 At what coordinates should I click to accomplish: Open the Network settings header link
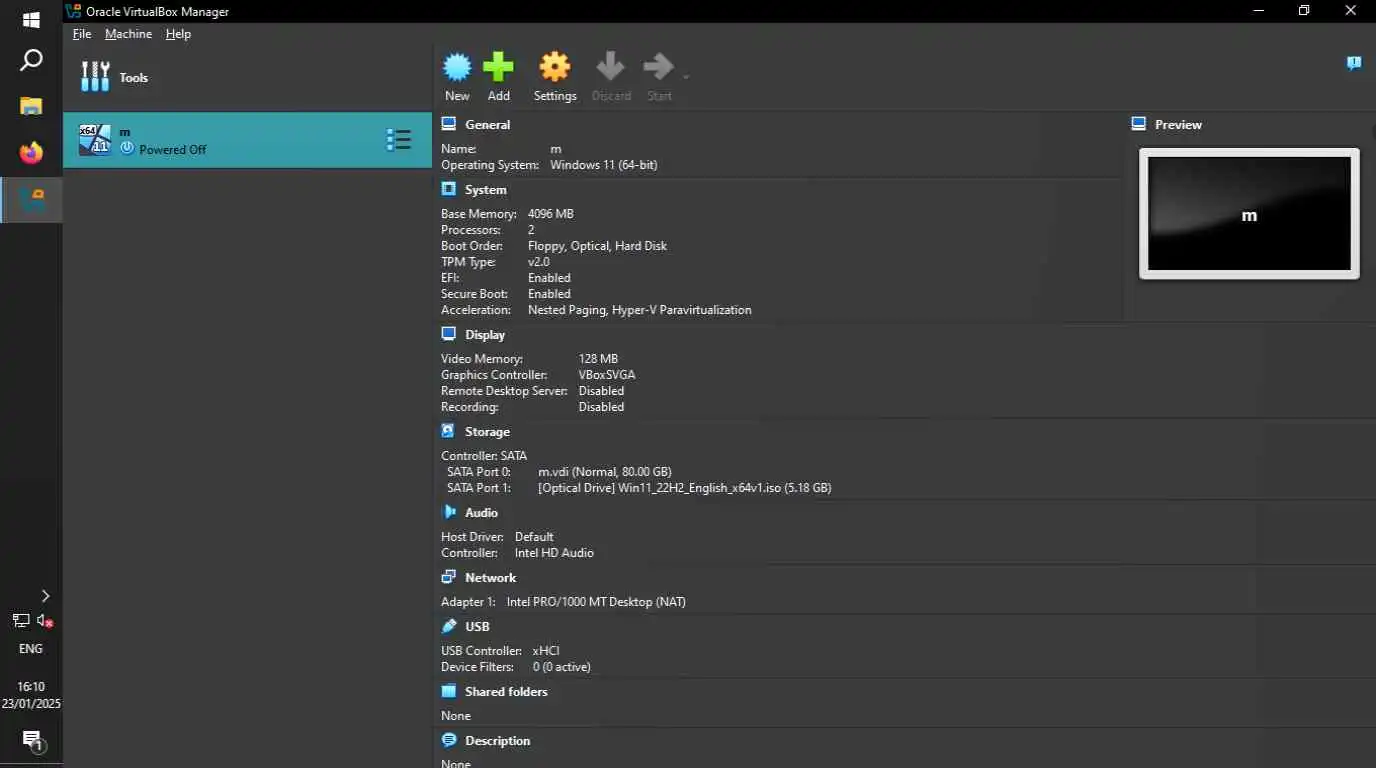pyautogui.click(x=490, y=578)
